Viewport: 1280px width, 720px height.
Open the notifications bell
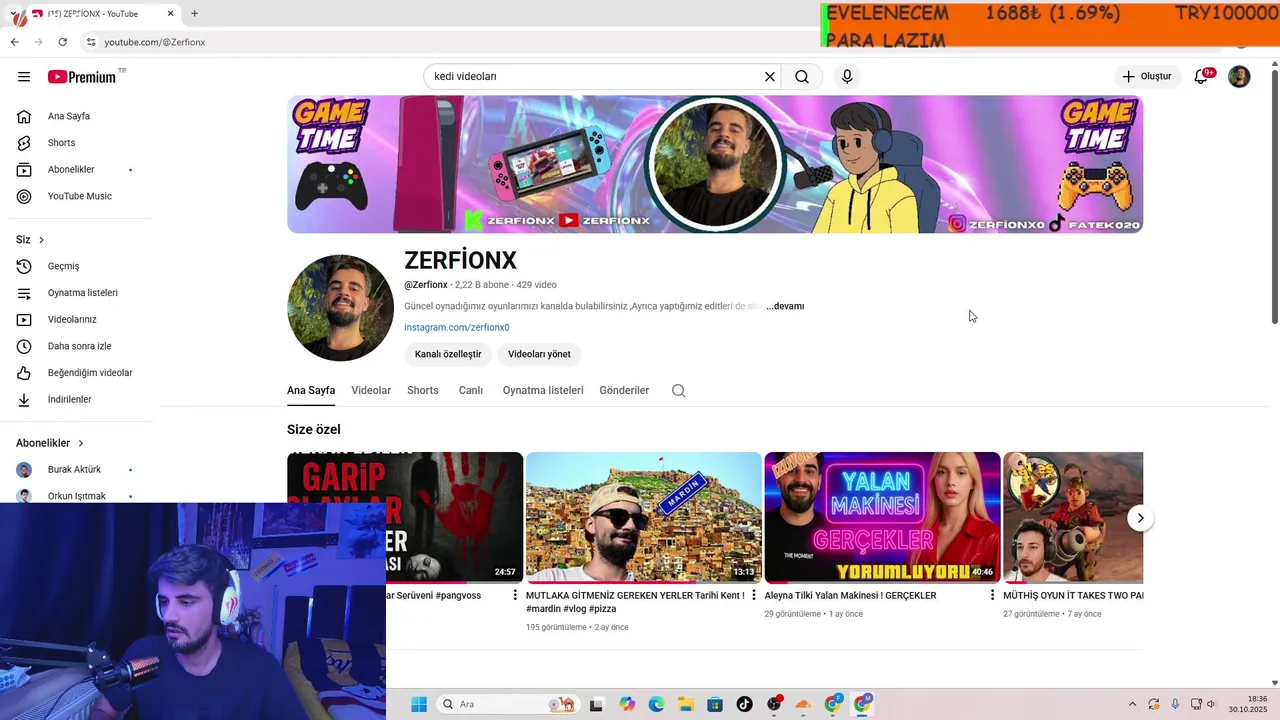point(1202,77)
